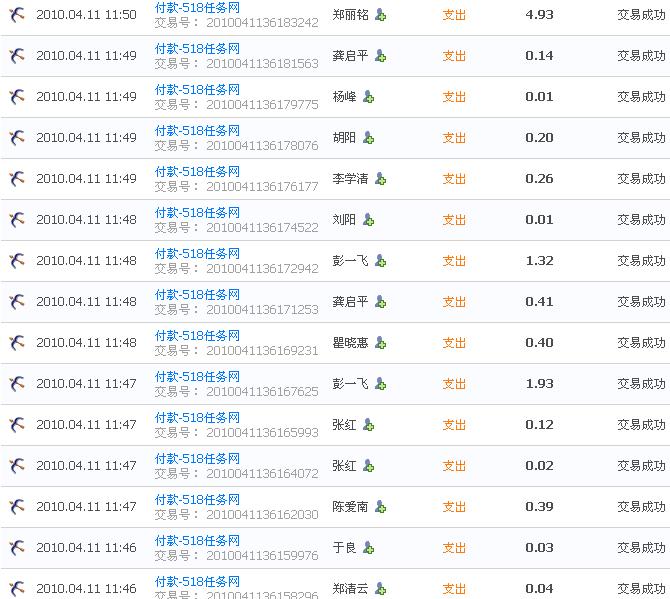The height and width of the screenshot is (599, 670).
Task: Add 胡阳 as contact via icon
Action: (368, 138)
